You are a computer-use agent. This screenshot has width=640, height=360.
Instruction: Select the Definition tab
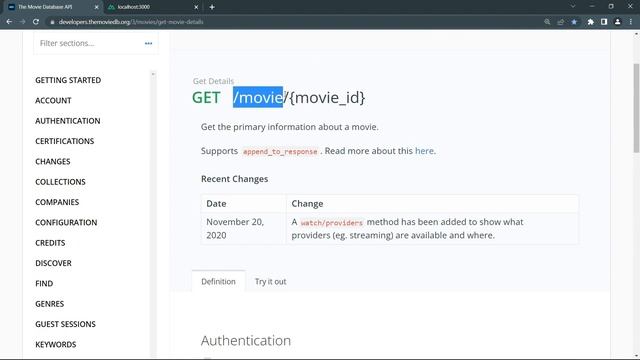coord(218,281)
